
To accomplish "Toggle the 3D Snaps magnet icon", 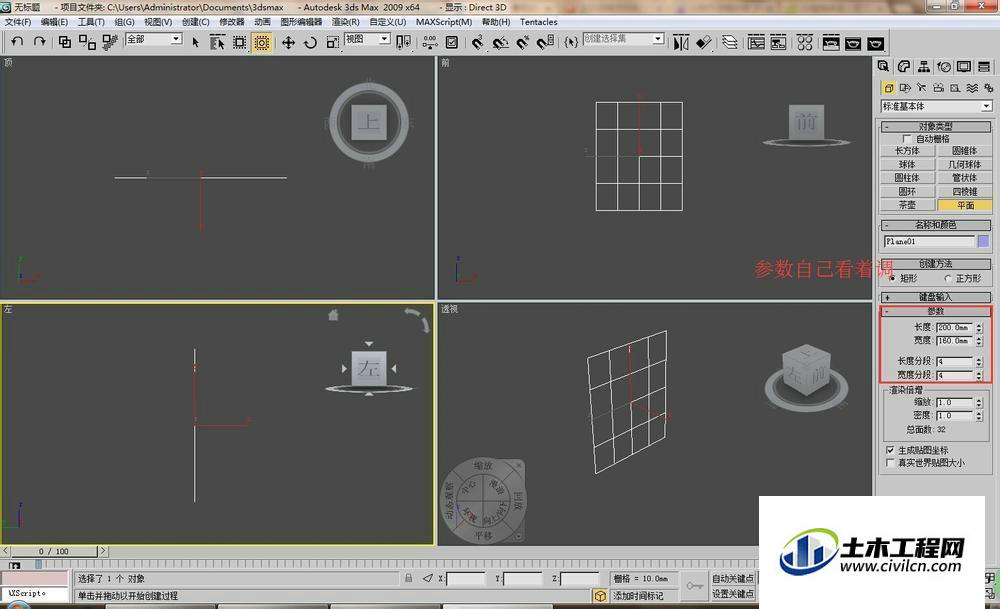I will point(478,43).
